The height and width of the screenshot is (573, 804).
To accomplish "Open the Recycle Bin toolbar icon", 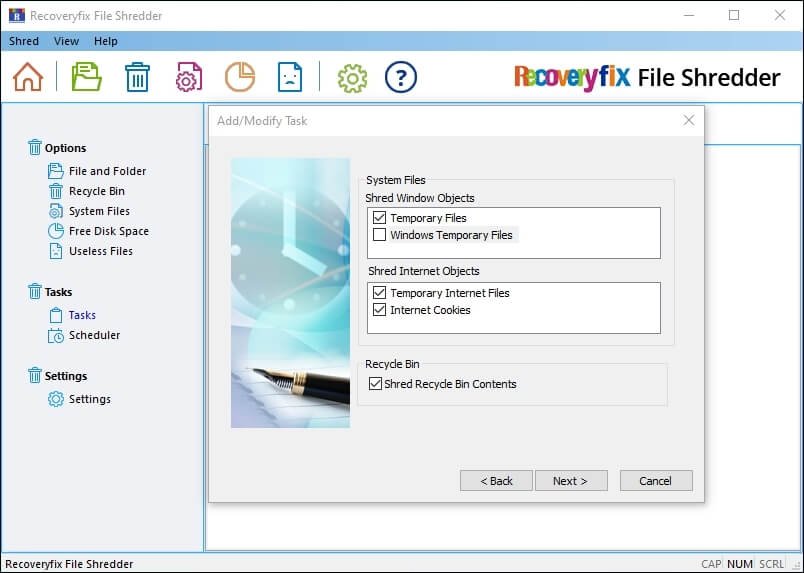I will tap(137, 77).
